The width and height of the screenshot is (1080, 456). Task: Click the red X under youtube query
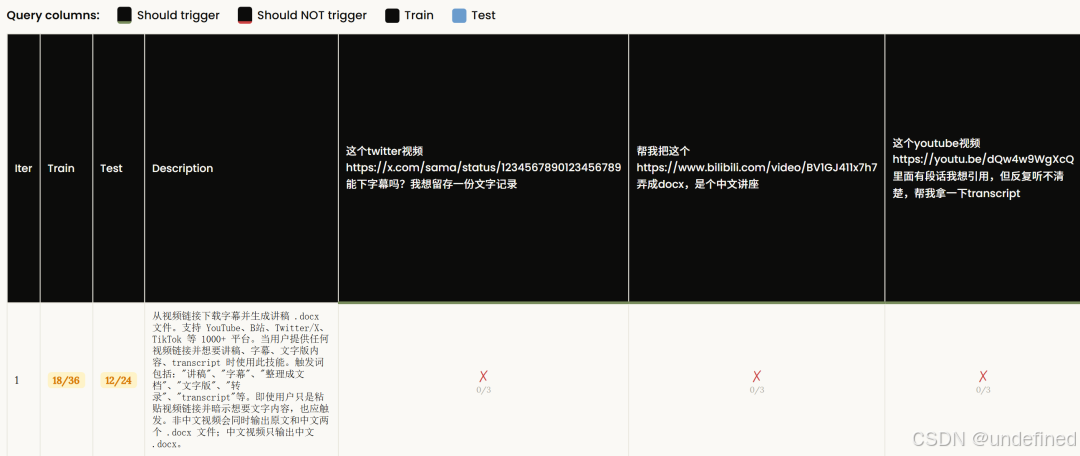coord(983,376)
